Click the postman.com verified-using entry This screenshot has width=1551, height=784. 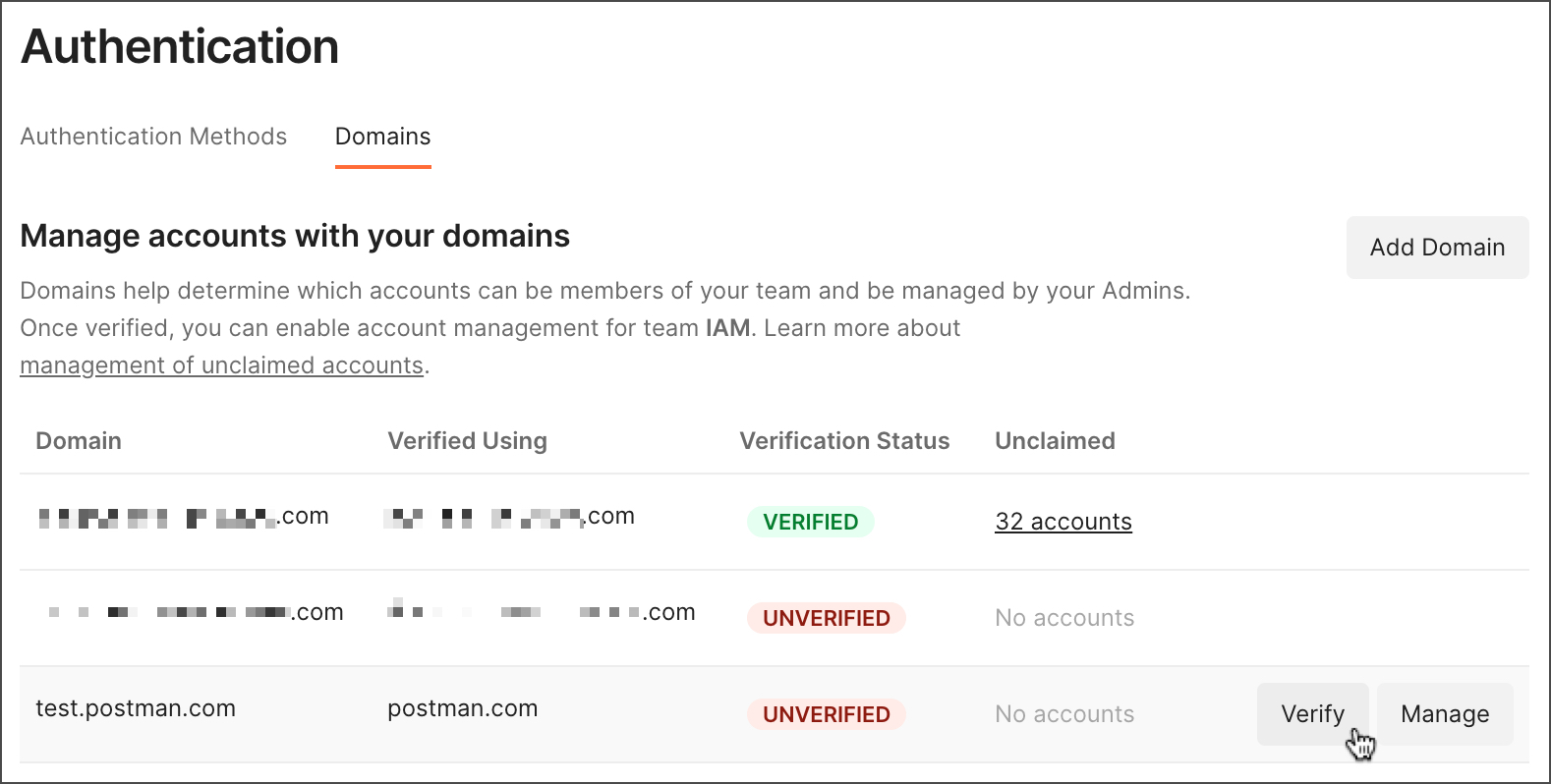pyautogui.click(x=462, y=707)
